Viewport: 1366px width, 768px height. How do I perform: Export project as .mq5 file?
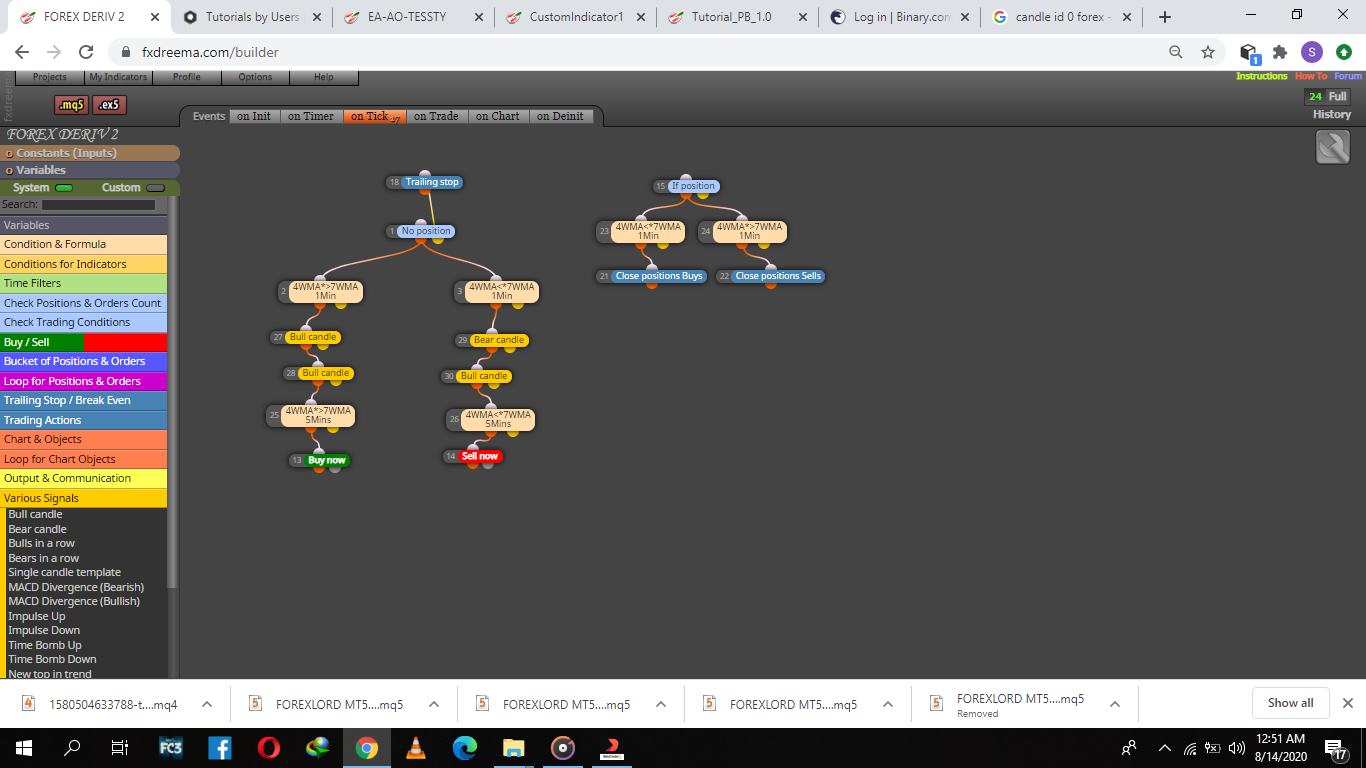[72, 105]
